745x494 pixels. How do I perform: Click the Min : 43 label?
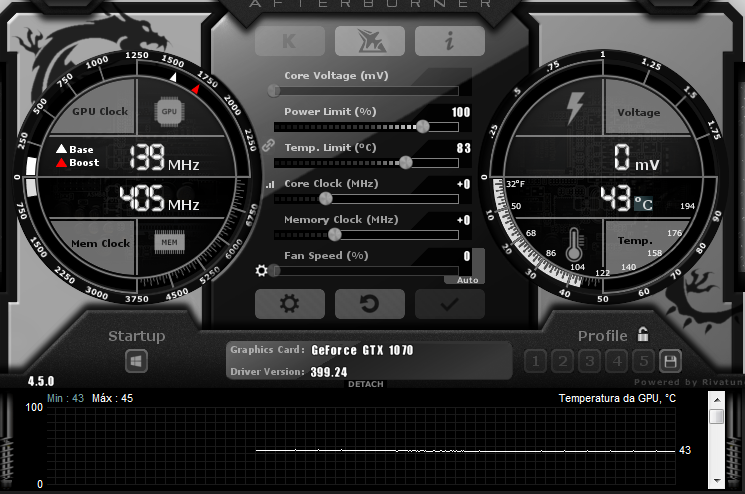tap(66, 398)
